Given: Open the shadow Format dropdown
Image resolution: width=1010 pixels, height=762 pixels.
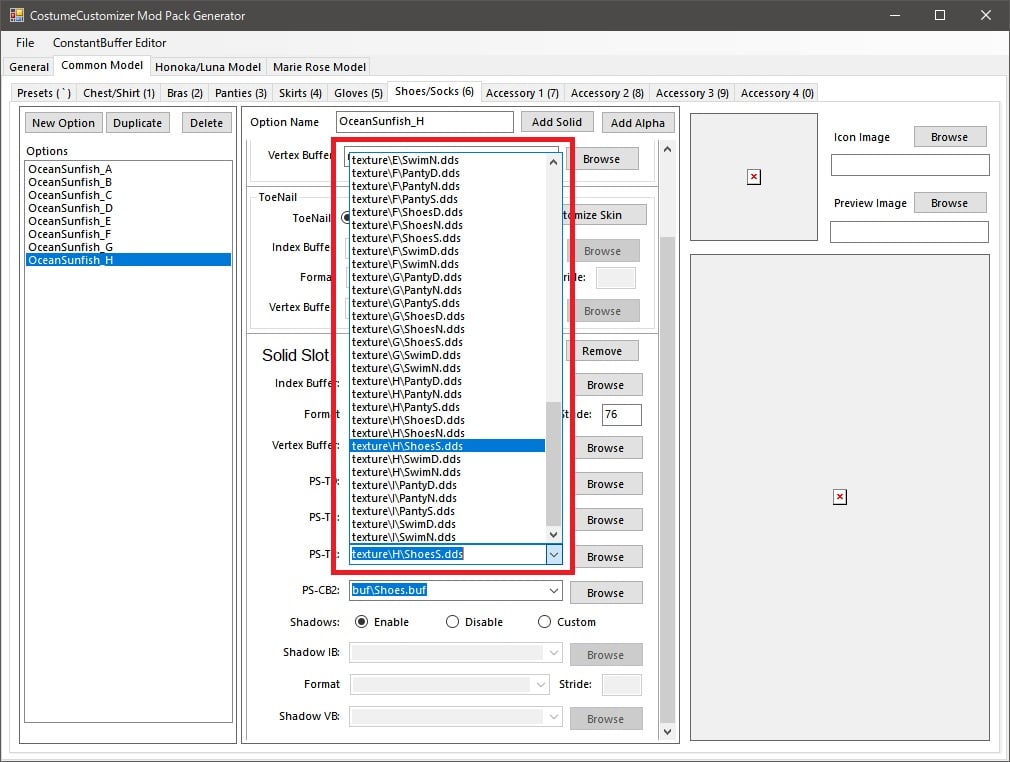Looking at the screenshot, I should (541, 685).
